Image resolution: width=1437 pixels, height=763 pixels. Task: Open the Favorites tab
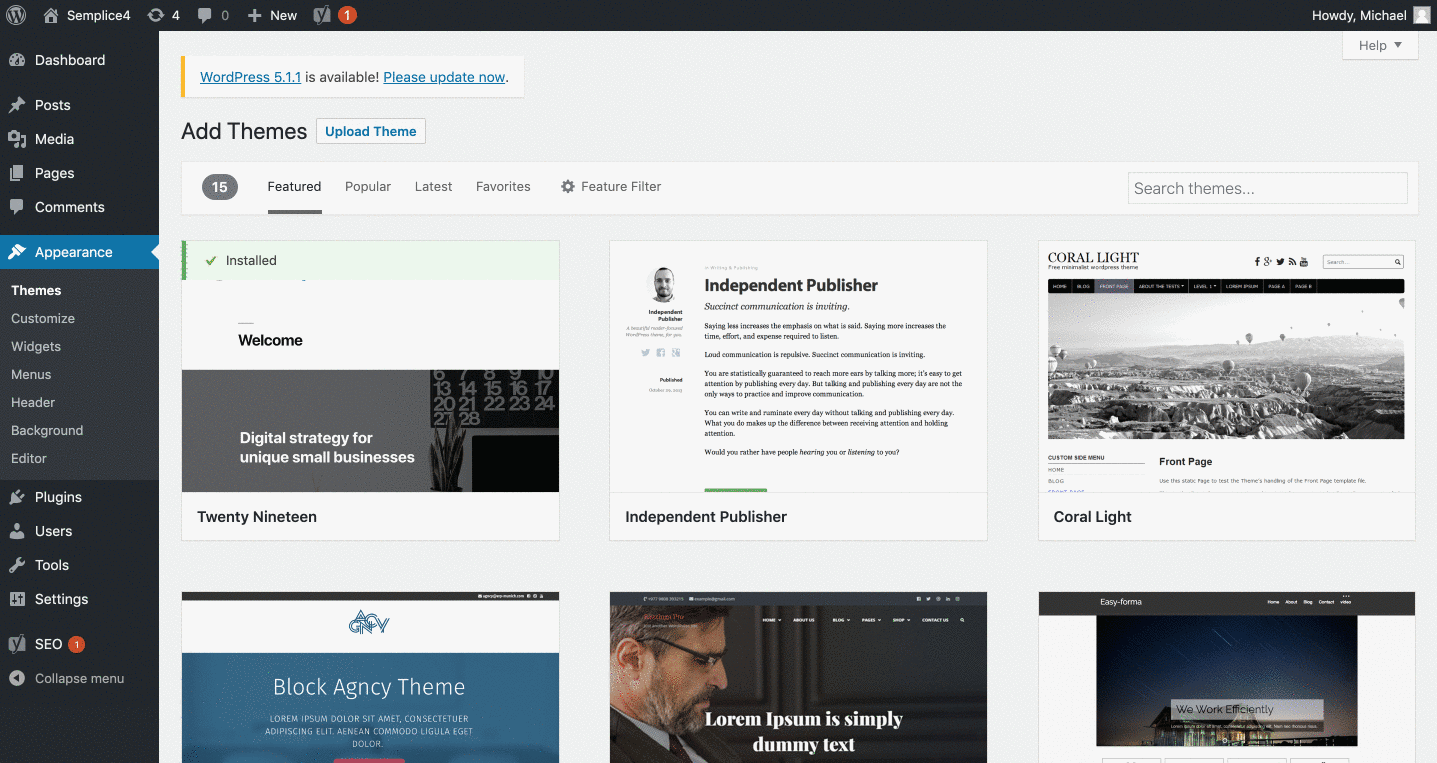503,186
